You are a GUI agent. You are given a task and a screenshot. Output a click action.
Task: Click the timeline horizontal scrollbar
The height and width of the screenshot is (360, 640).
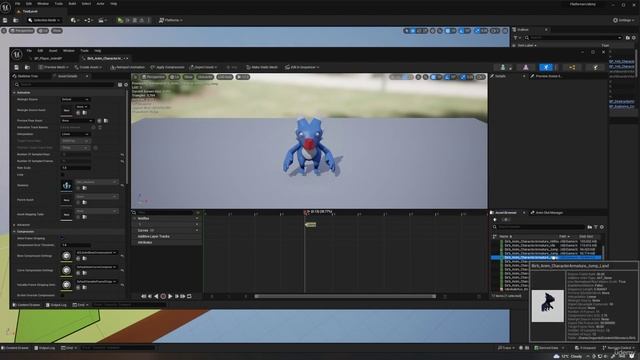(345, 296)
